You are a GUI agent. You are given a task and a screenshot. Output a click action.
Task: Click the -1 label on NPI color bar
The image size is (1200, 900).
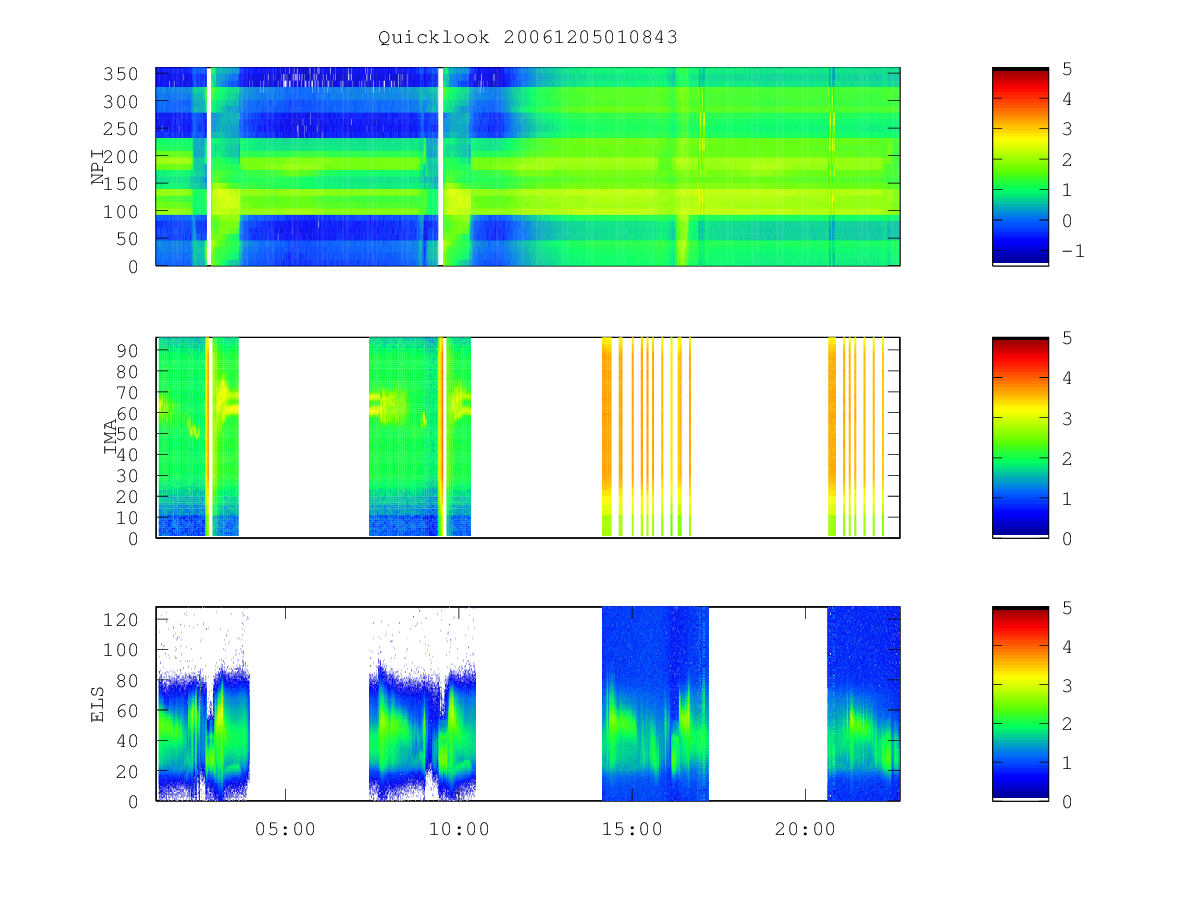tap(1072, 251)
